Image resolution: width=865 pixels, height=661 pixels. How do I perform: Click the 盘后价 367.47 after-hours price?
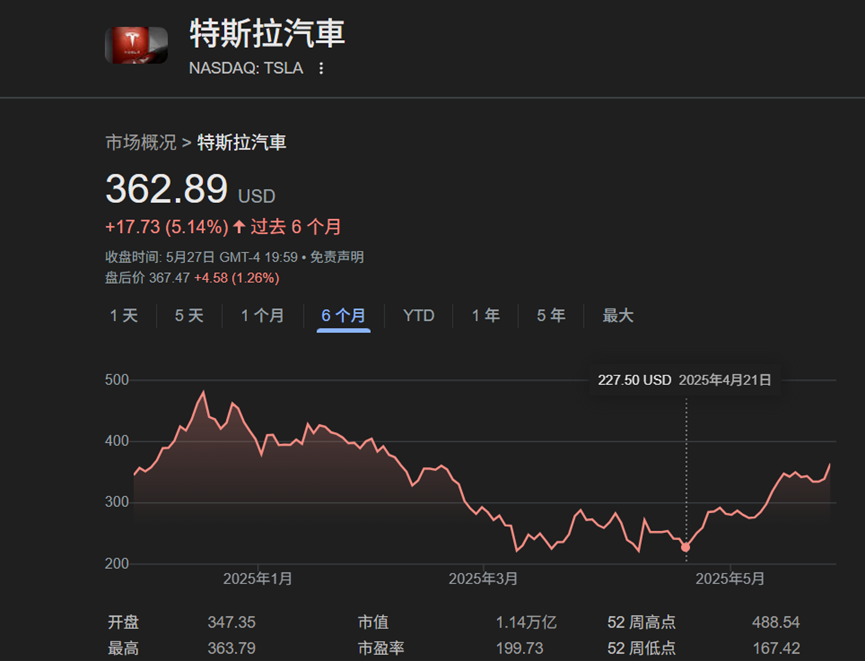pos(147,278)
